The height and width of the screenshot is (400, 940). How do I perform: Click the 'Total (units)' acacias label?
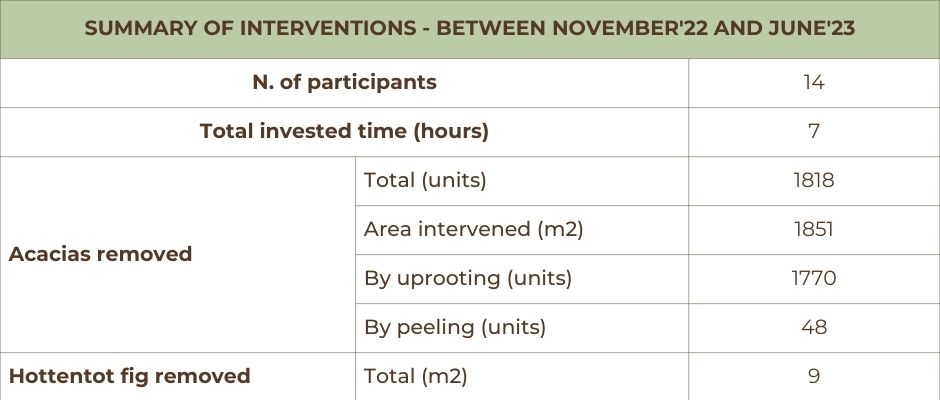(x=425, y=180)
